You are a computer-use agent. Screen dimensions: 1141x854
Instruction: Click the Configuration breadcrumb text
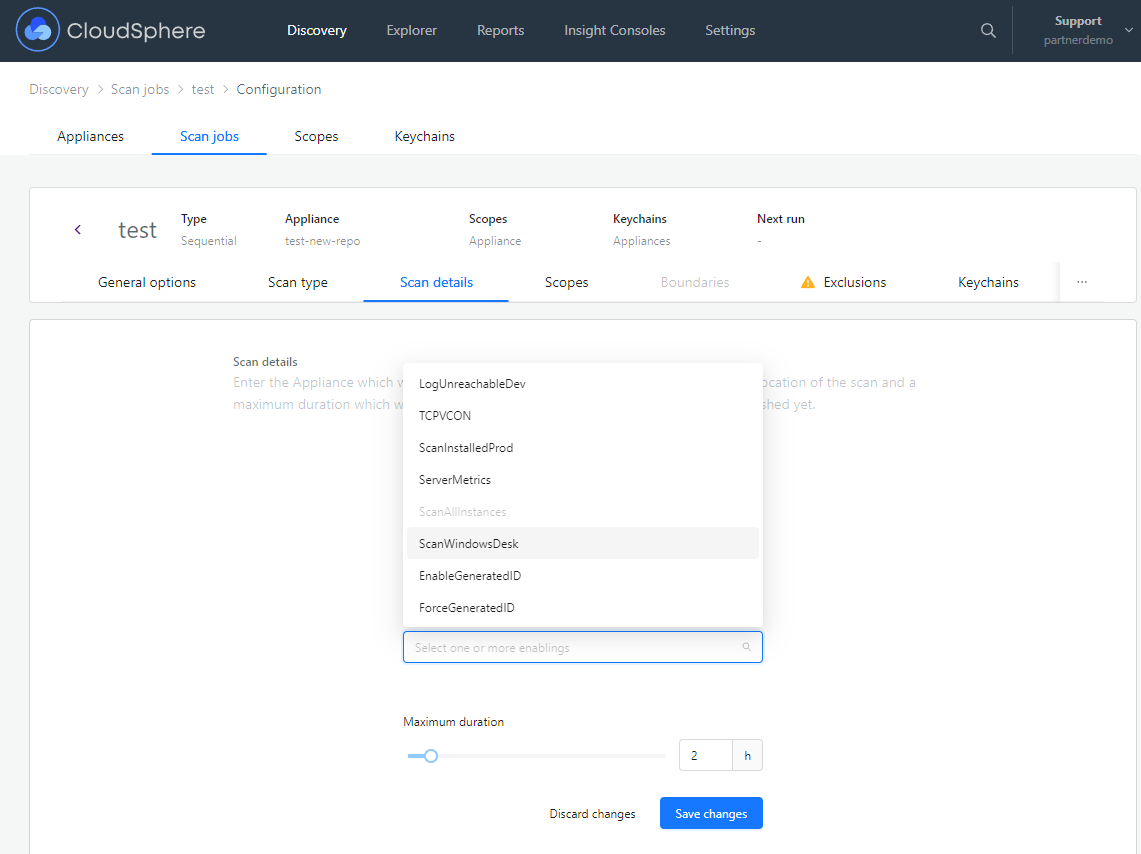[x=279, y=89]
